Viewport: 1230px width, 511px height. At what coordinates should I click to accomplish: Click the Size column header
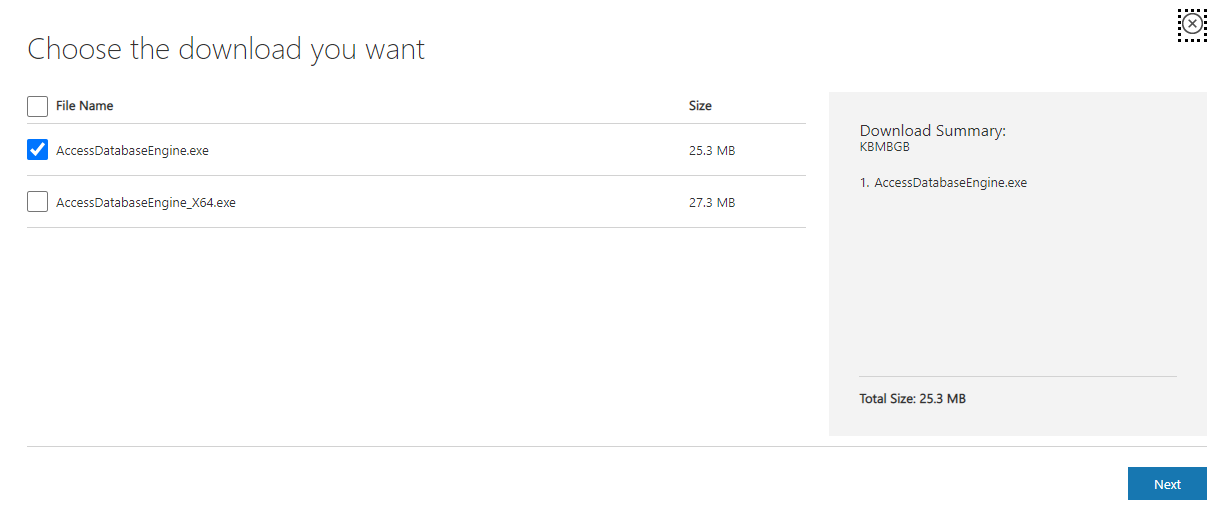(x=700, y=106)
